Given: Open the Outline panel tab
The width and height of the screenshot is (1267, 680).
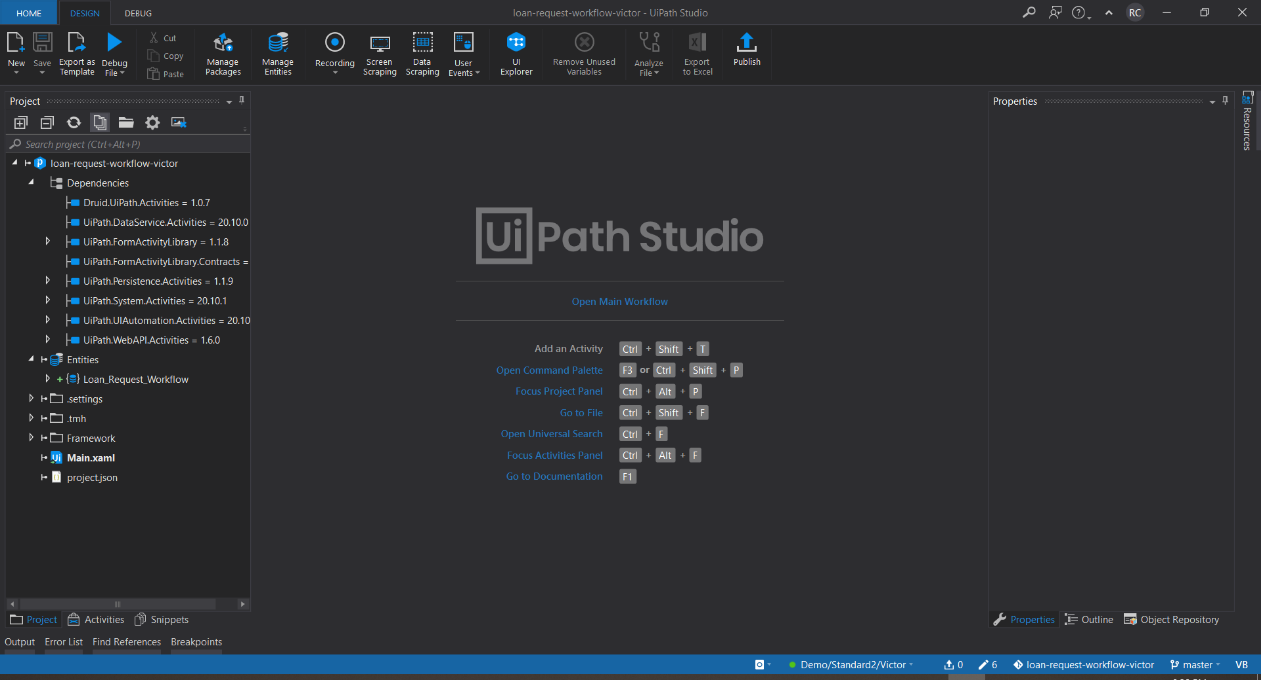Looking at the screenshot, I should tap(1088, 620).
